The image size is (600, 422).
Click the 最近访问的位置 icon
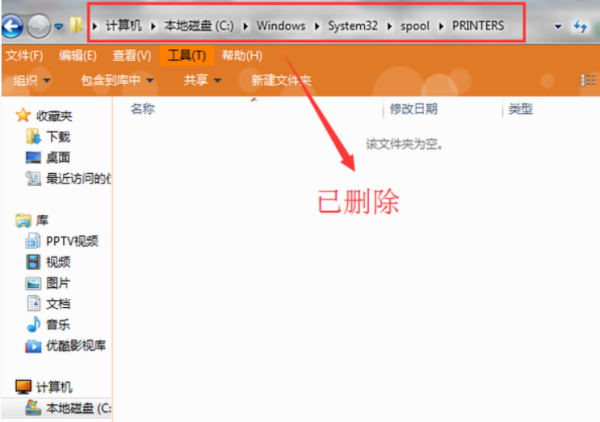click(33, 178)
